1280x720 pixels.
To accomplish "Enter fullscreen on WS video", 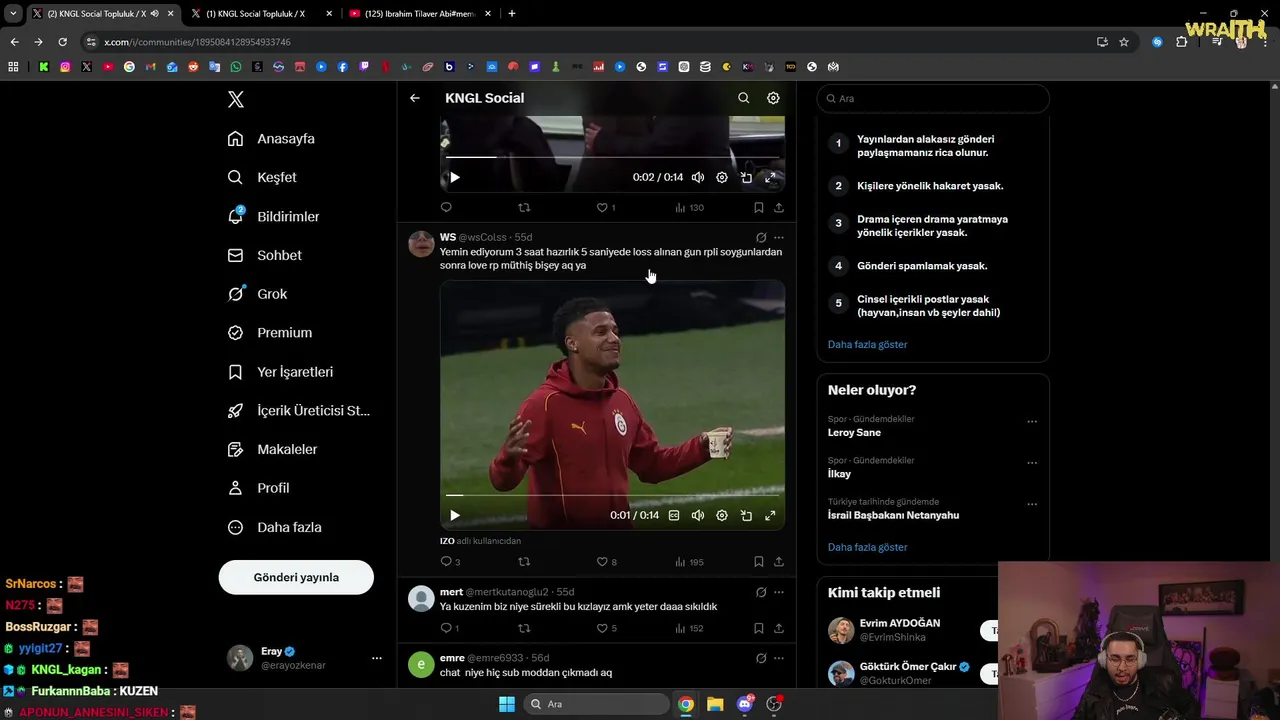I will (770, 515).
